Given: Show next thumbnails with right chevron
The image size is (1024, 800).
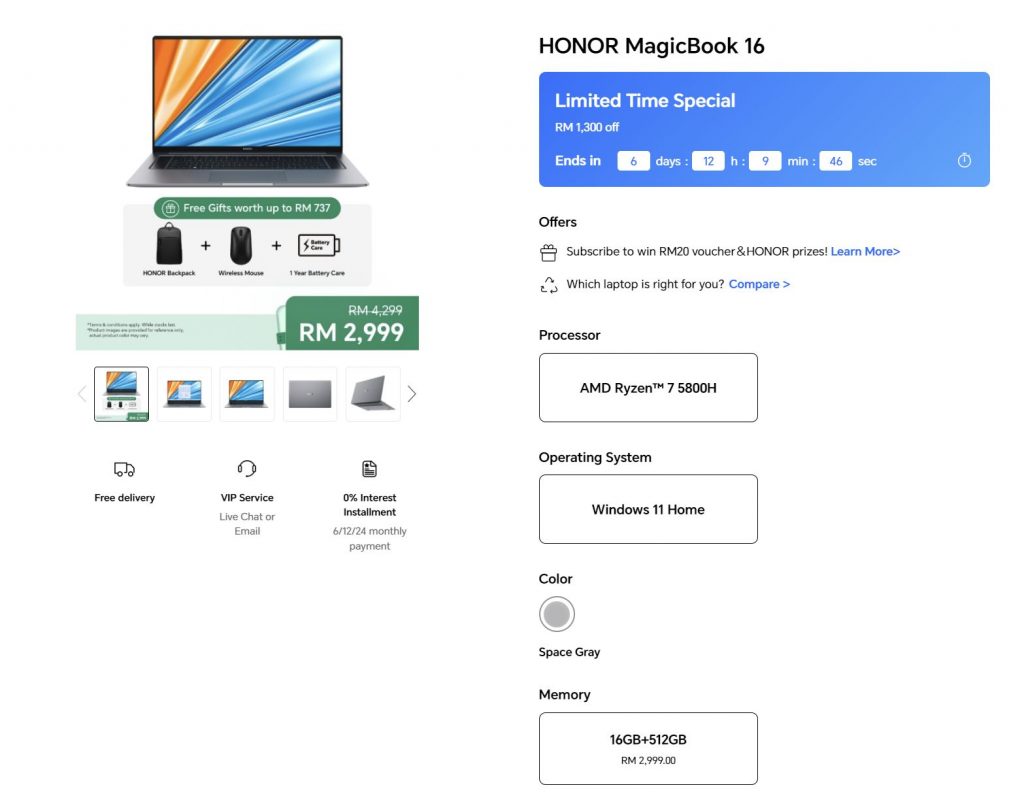Looking at the screenshot, I should [411, 394].
